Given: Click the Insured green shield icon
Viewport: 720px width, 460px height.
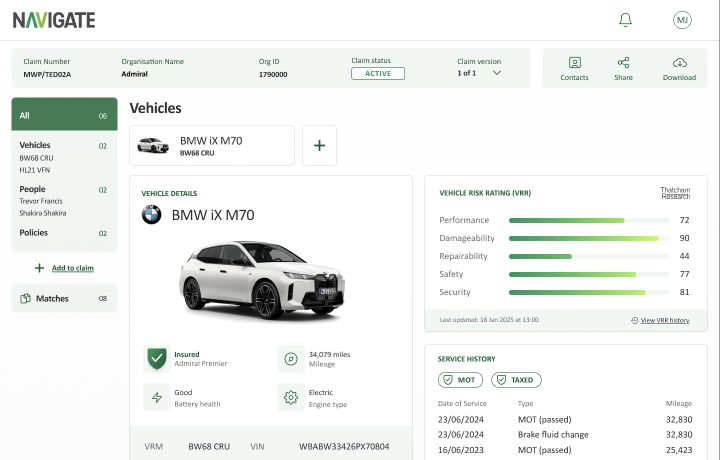Looking at the screenshot, I should point(157,358).
